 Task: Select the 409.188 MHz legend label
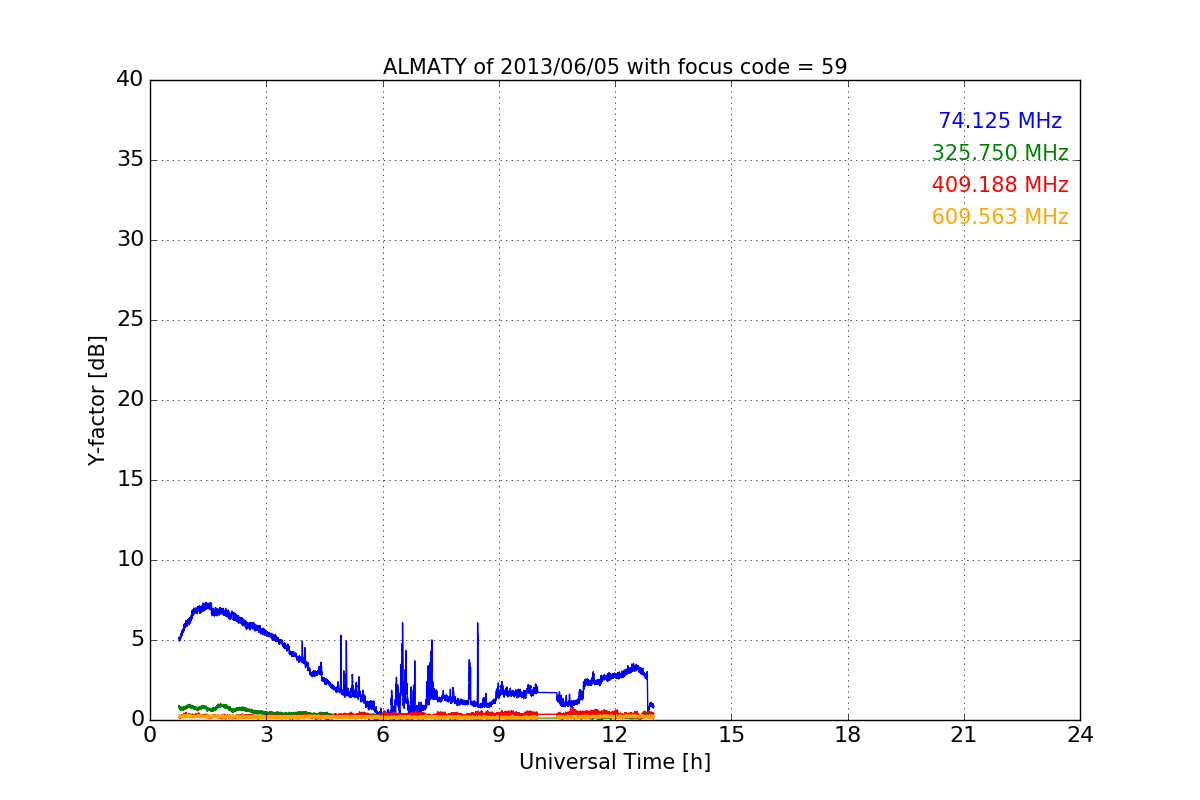[x=1000, y=185]
